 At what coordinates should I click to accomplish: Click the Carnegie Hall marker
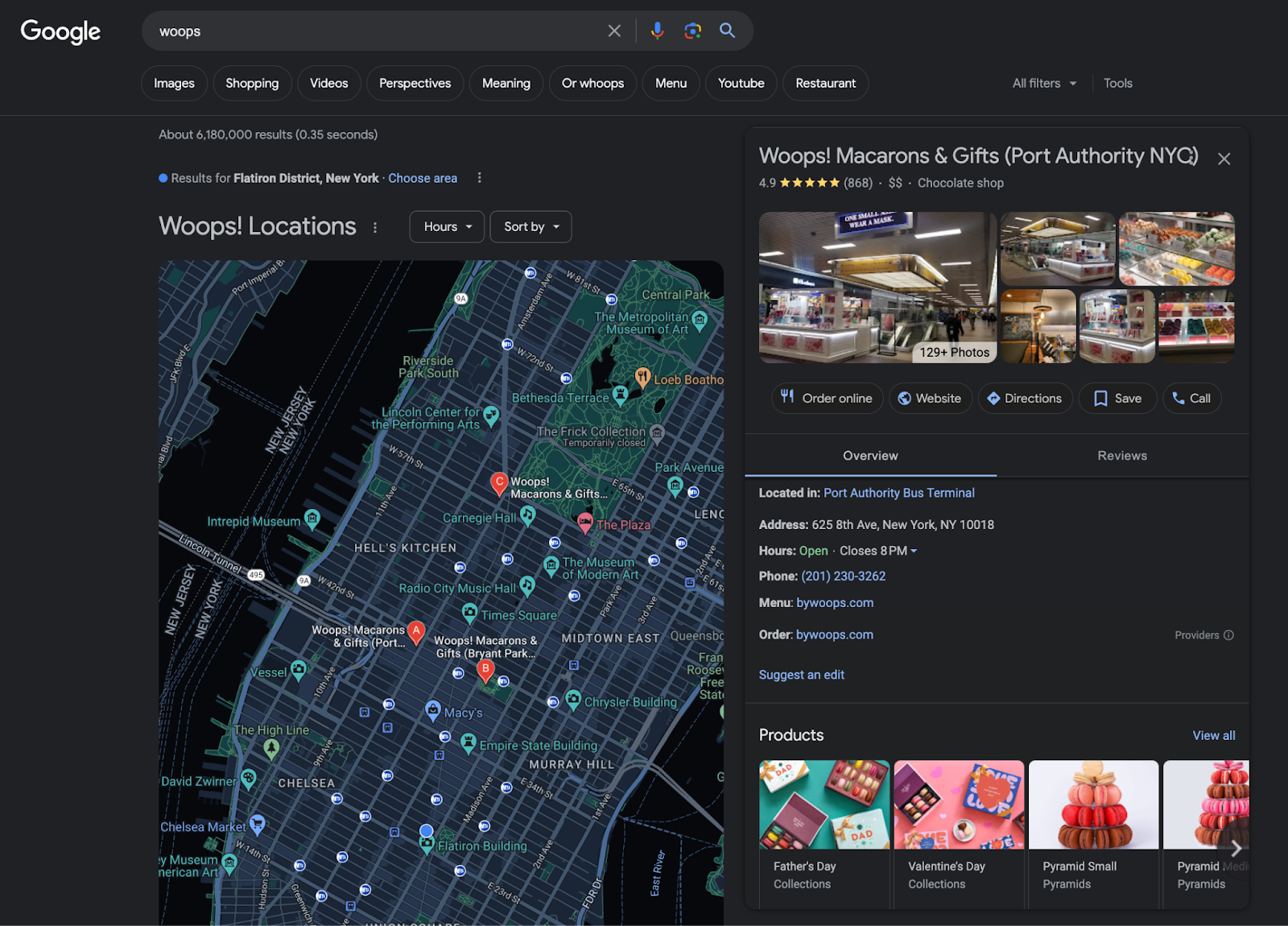[x=527, y=515]
